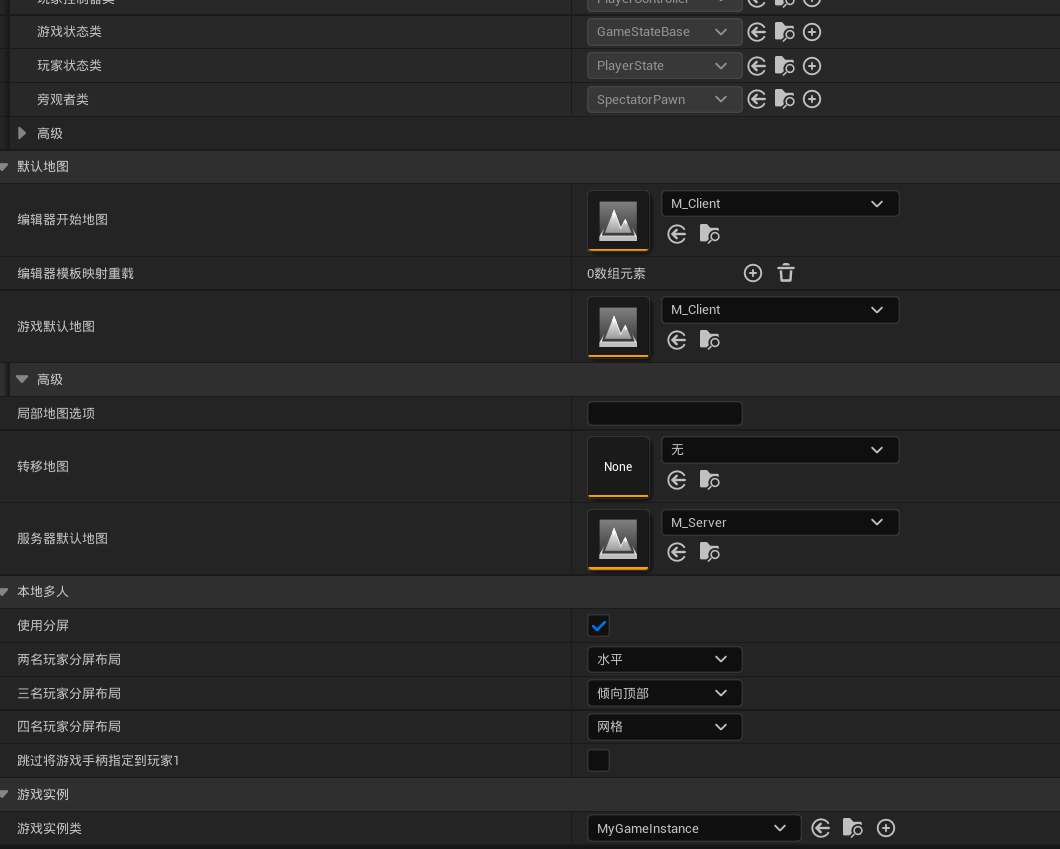
Task: Create new class for 旁观者类
Action: pyautogui.click(x=812, y=99)
